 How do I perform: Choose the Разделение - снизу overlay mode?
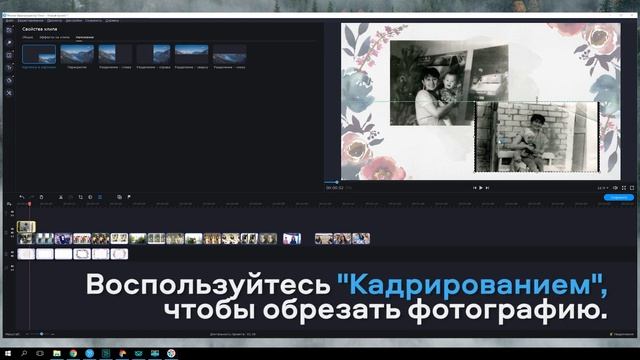(x=229, y=54)
